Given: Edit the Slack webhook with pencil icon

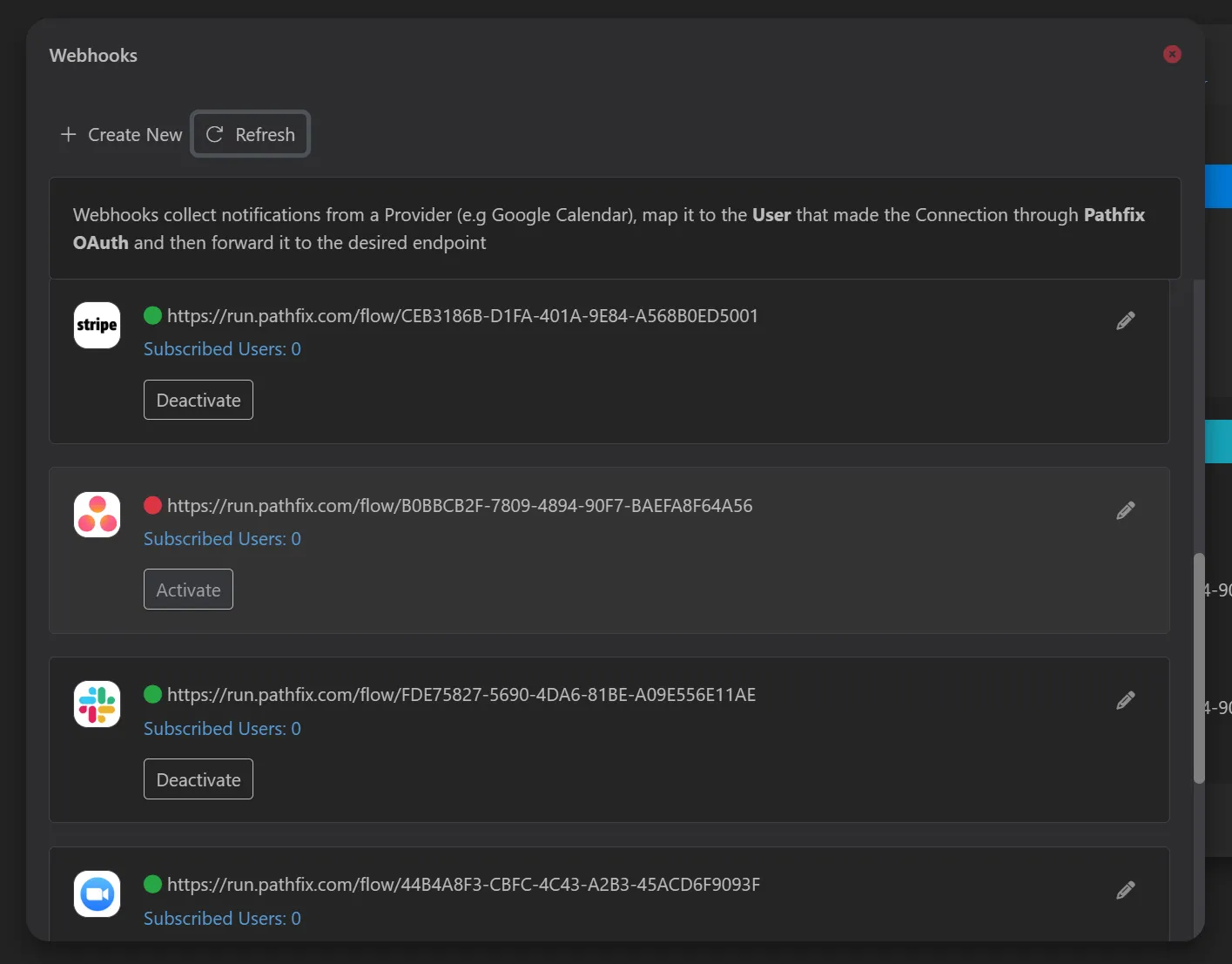Looking at the screenshot, I should [x=1126, y=700].
